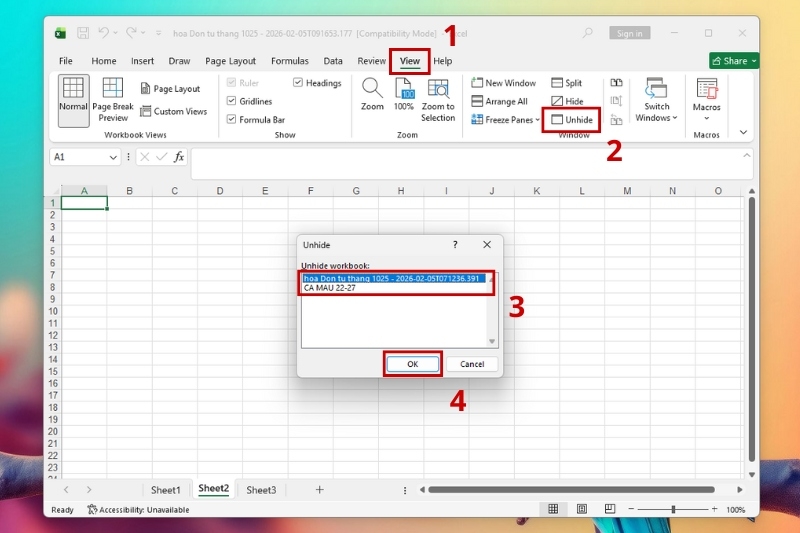
Task: Switch to the Insert tab
Action: click(142, 61)
